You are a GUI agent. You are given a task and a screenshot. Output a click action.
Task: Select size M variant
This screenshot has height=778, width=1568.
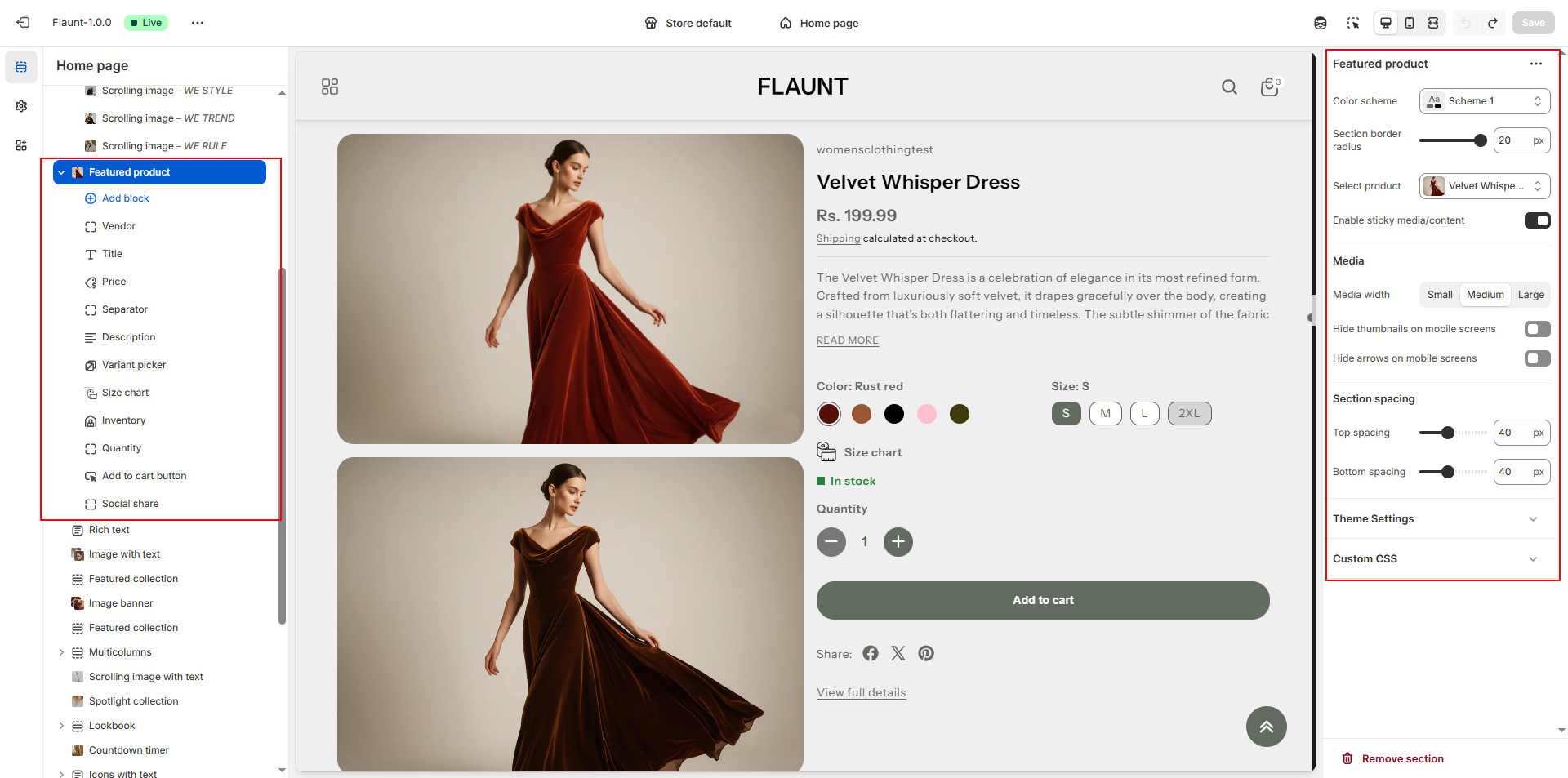[1106, 413]
